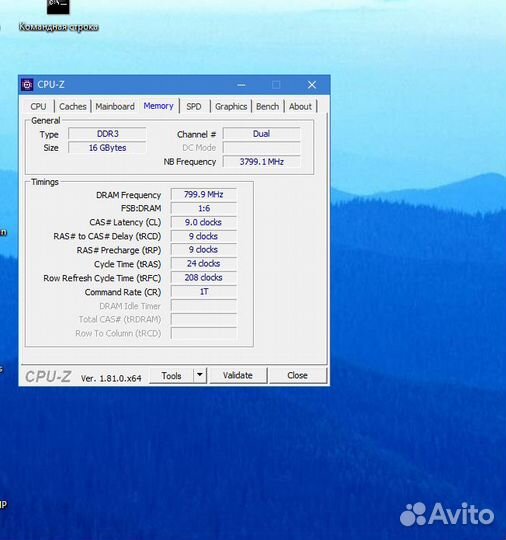Viewport: 506px width, 540px height.
Task: Click the Memory tab
Action: click(x=158, y=106)
